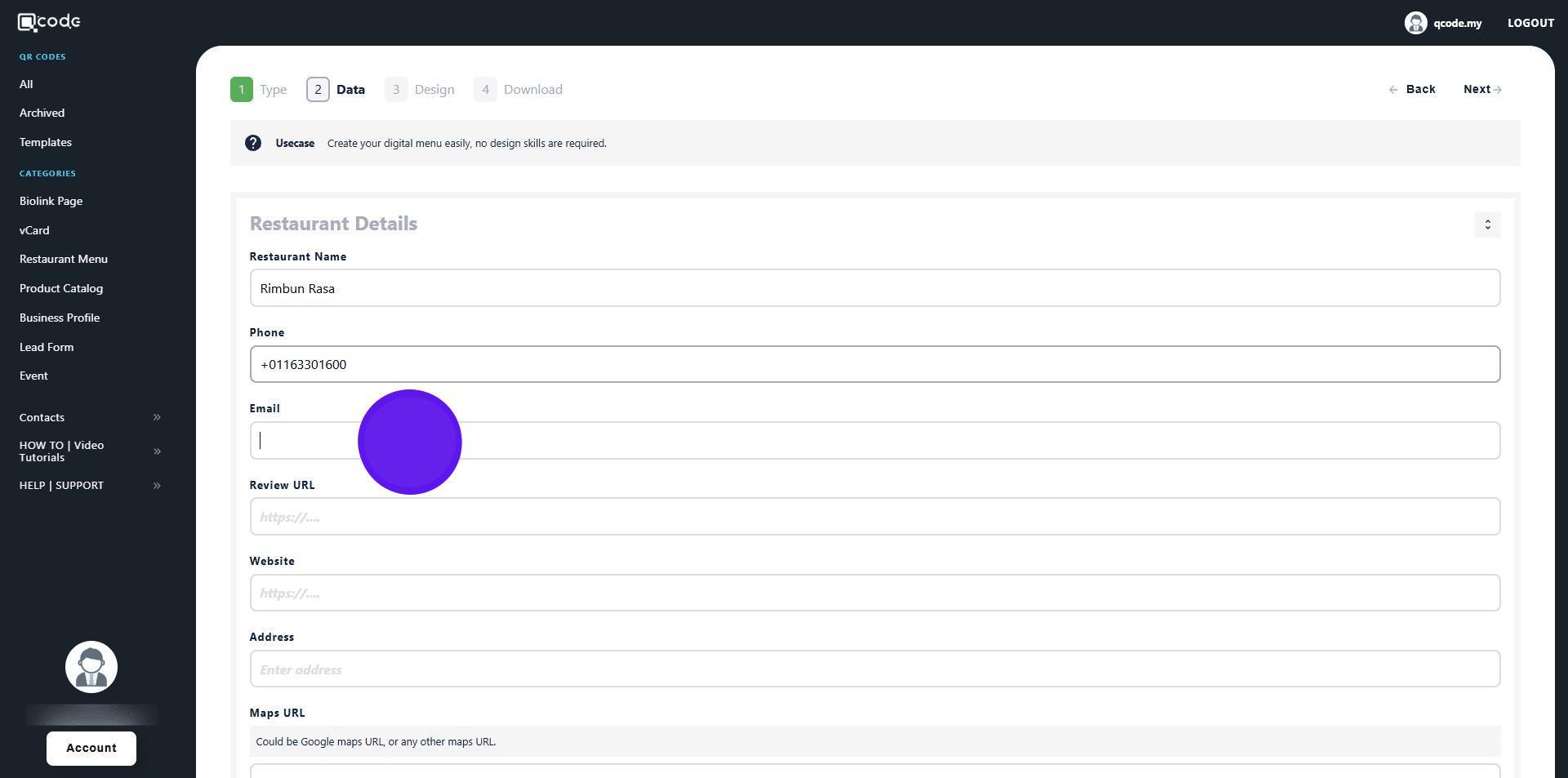
Task: Open the Archived QR codes list
Action: click(42, 113)
